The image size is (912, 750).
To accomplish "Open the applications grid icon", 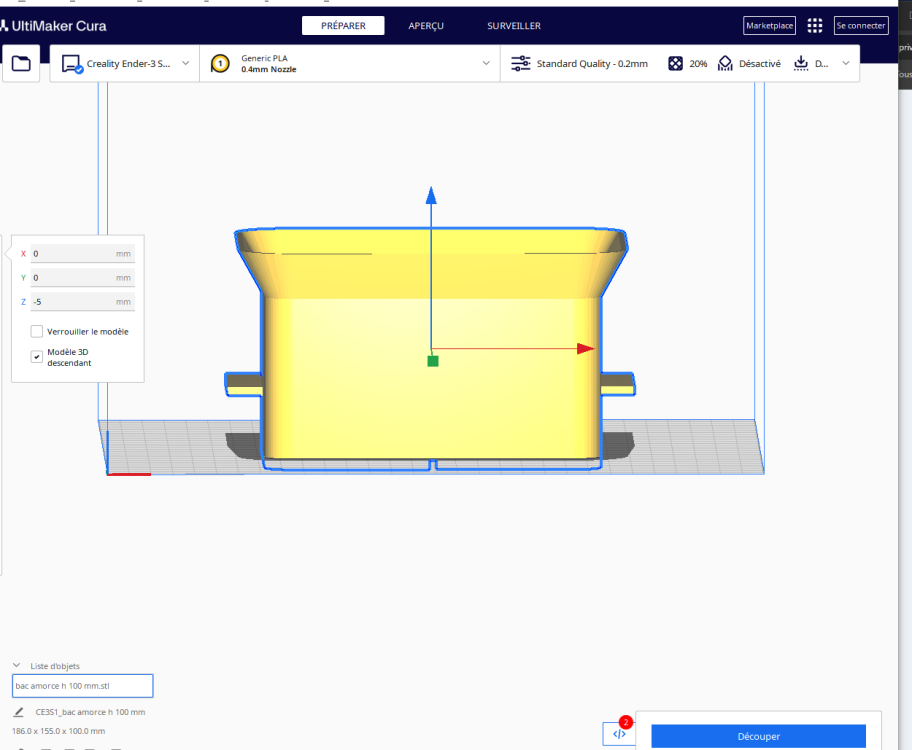I will click(814, 26).
